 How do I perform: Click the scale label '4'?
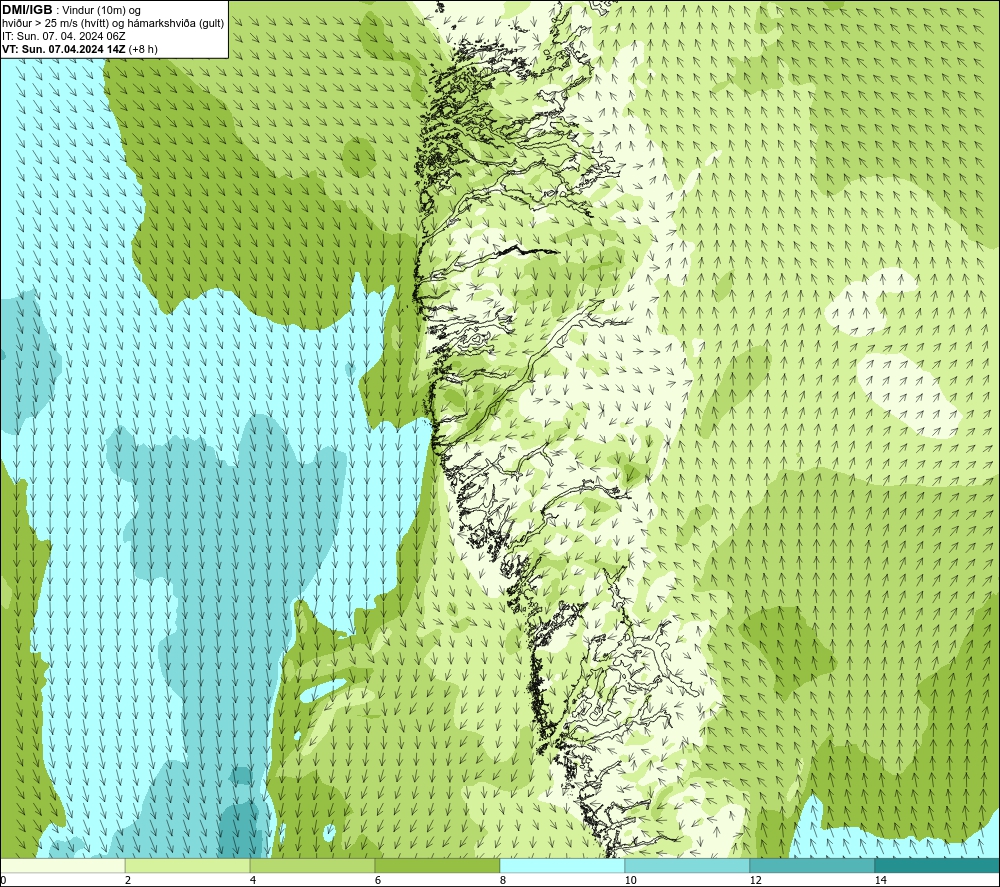pos(253,881)
